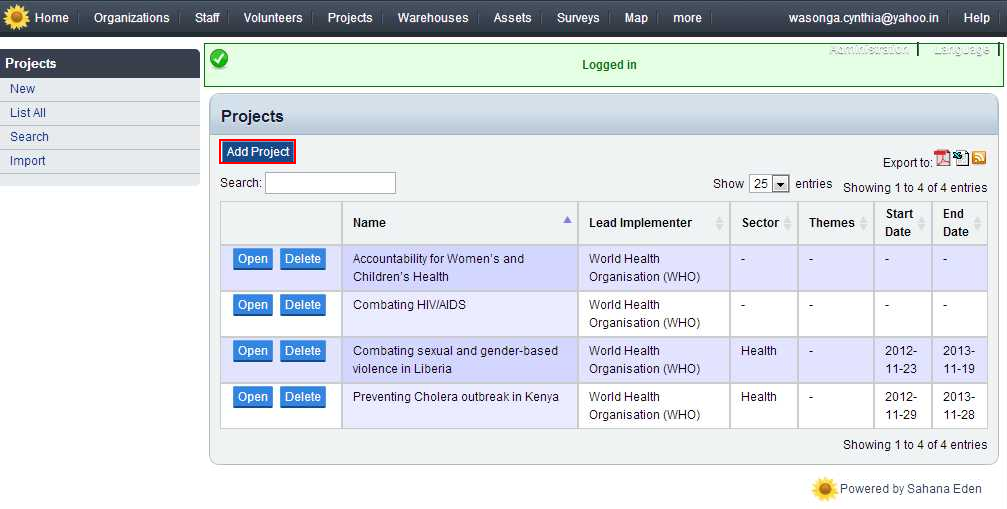Sort by End Date column arrows

[977, 223]
